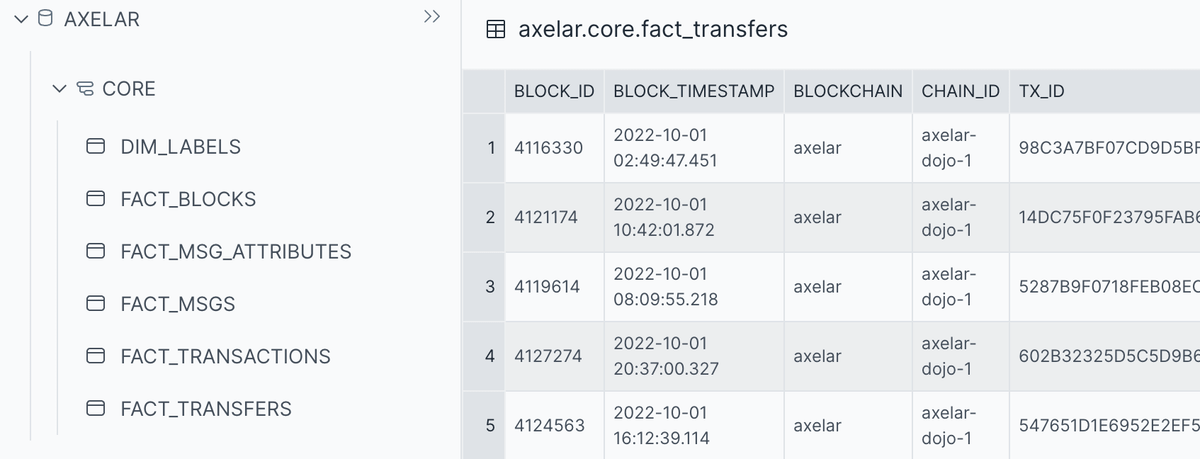Collapse the CORE schema chevron
This screenshot has height=459, width=1200.
[59, 89]
